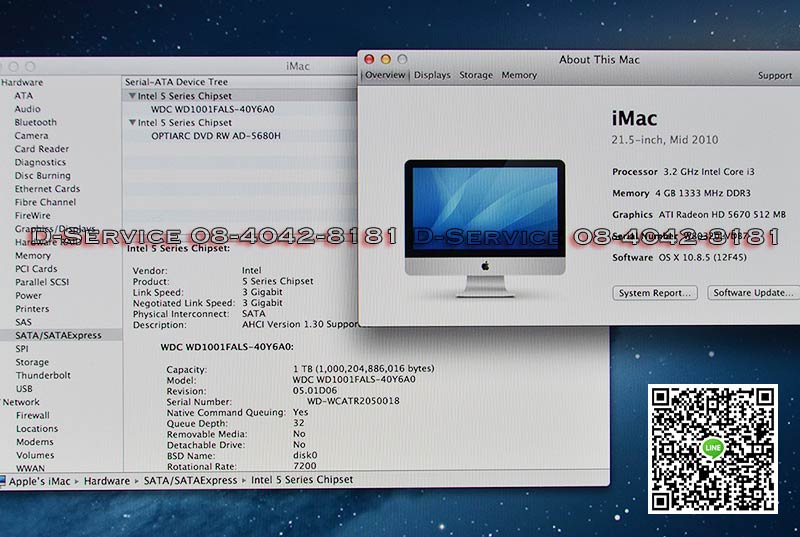The height and width of the screenshot is (537, 800).
Task: Select Card Reader in the sidebar
Action: [41, 148]
